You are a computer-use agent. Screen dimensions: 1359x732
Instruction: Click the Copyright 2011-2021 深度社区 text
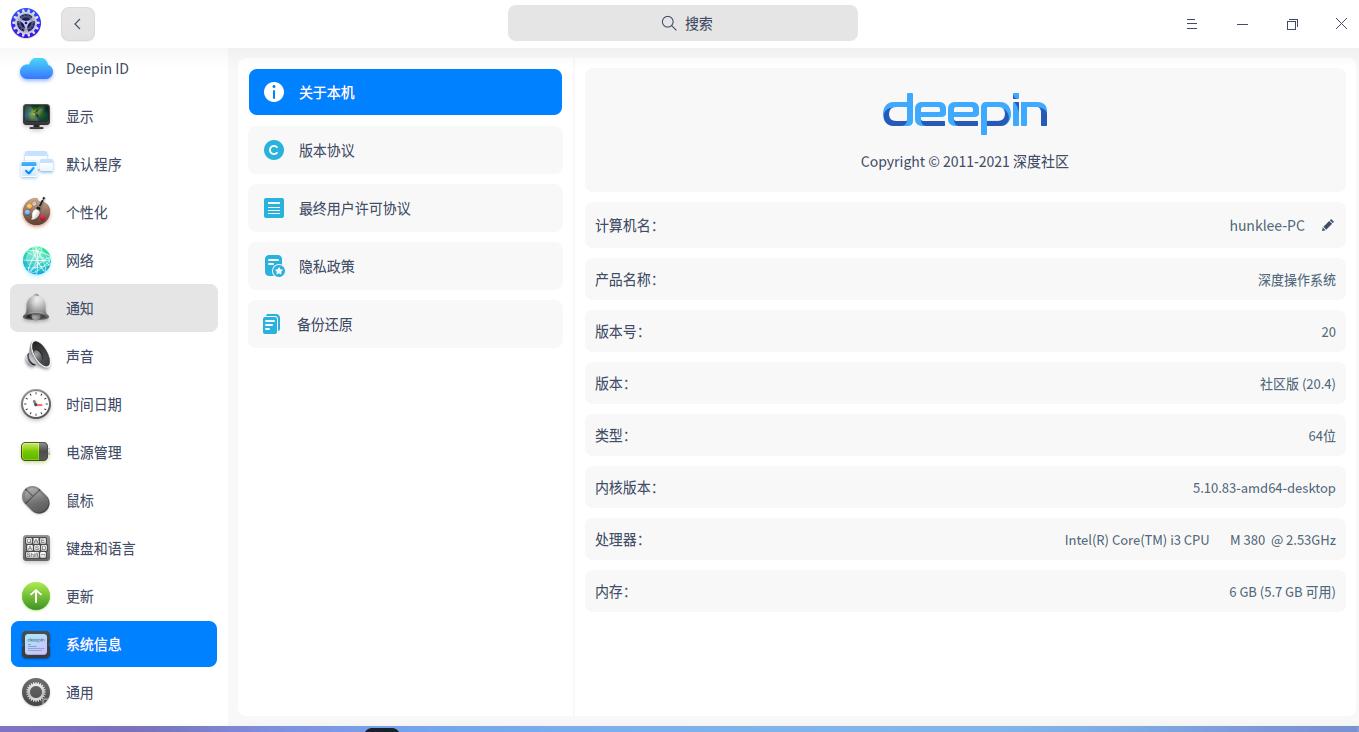tap(965, 162)
